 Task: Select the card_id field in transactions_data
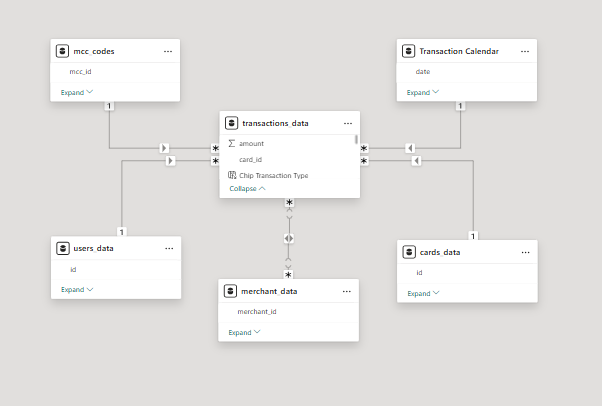tap(250, 159)
